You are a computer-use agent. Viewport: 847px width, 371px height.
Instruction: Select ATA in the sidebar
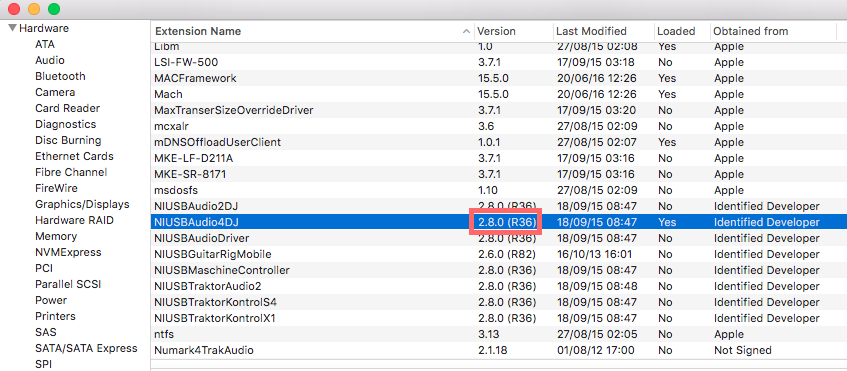pyautogui.click(x=45, y=44)
